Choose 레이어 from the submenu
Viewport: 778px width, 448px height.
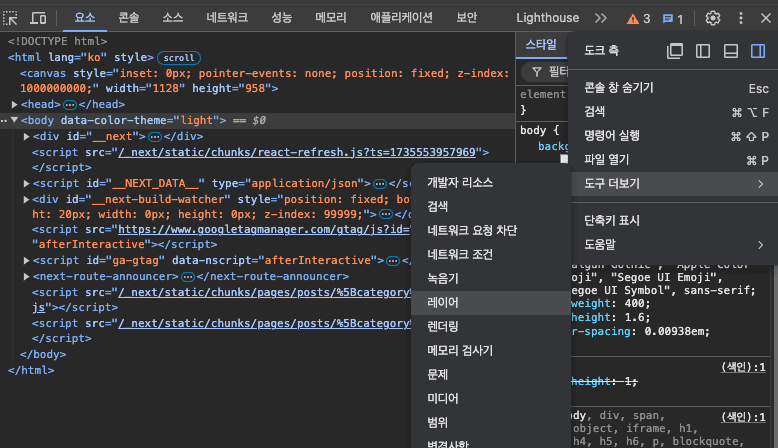[x=491, y=302]
